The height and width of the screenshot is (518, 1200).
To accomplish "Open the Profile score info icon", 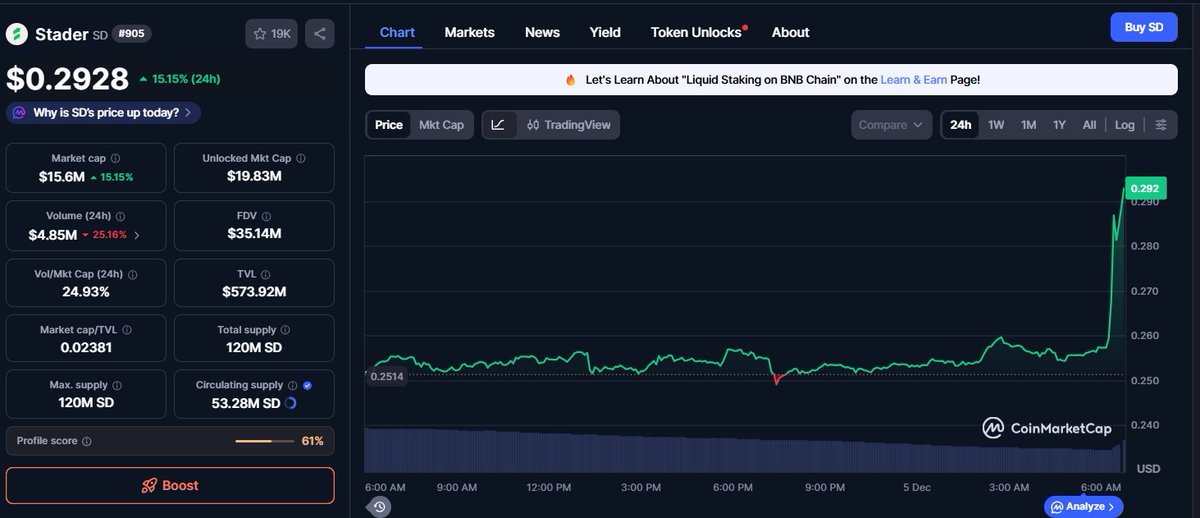I will point(86,441).
